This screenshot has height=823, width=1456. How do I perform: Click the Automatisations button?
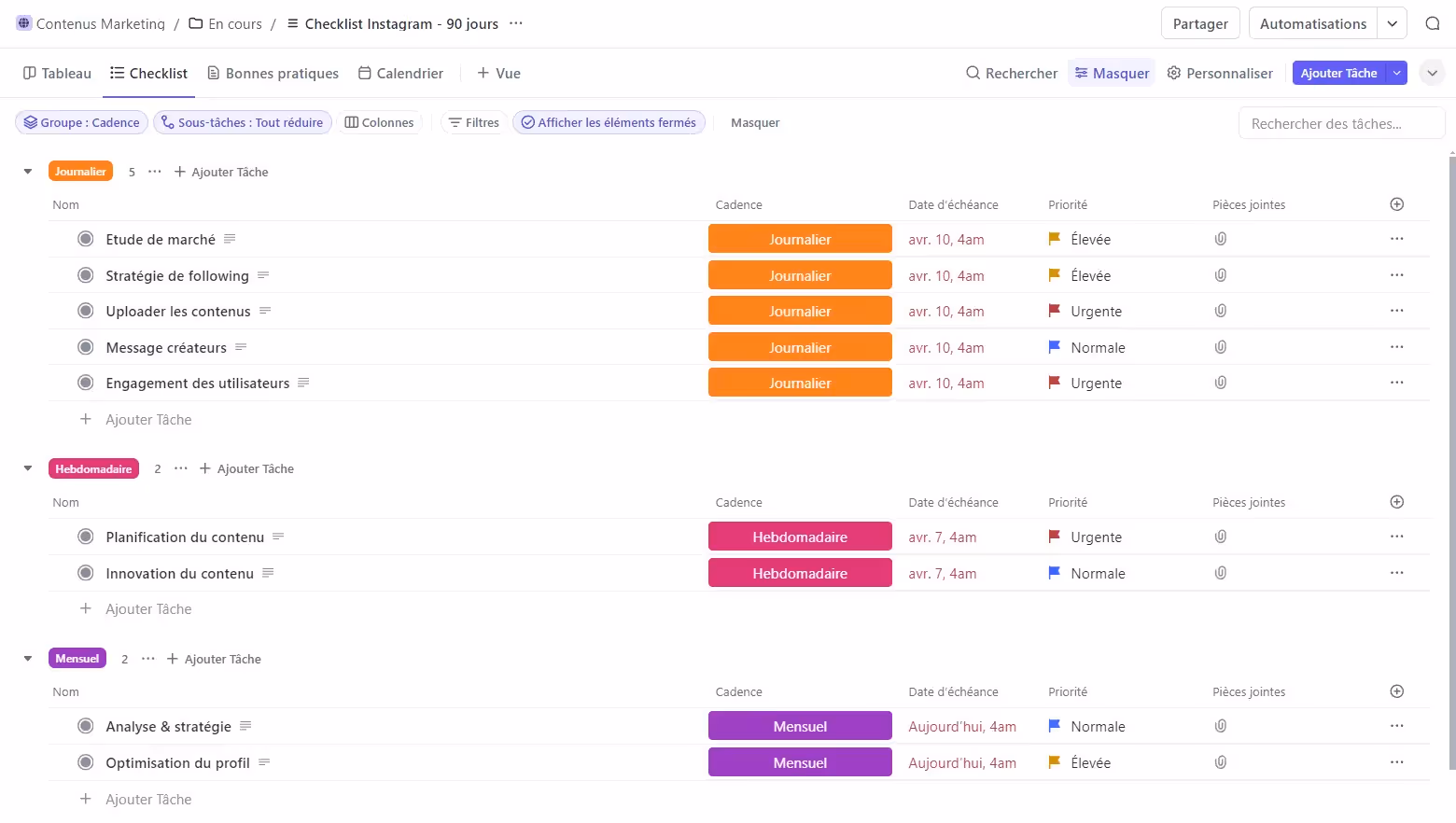1312,23
